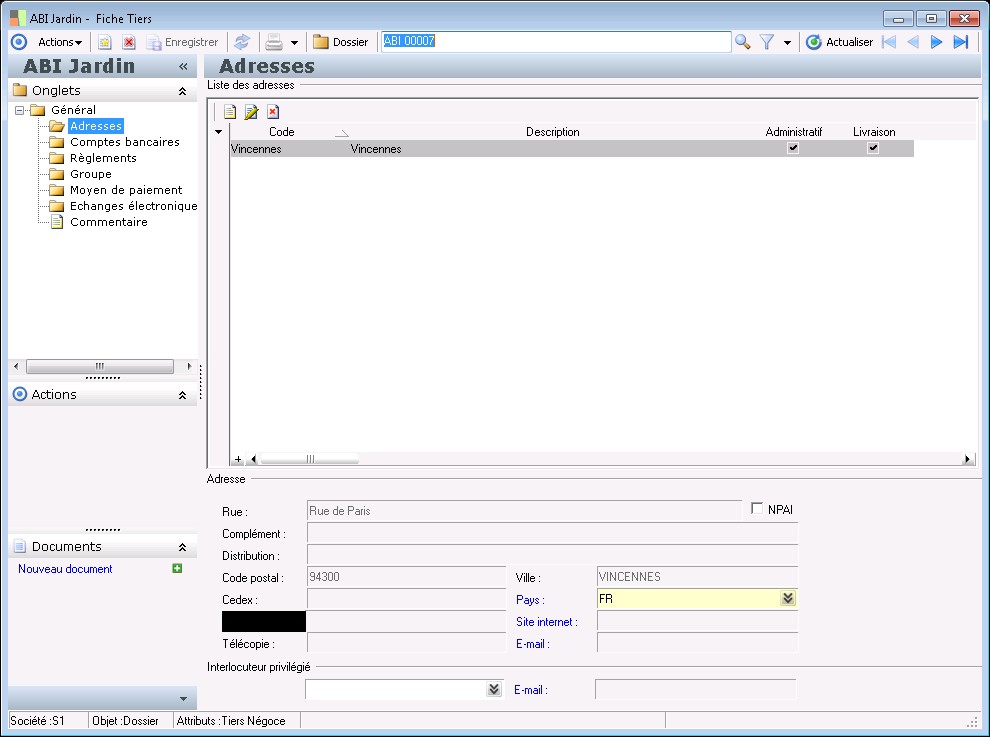This screenshot has width=990, height=737.
Task: Open the Pays dropdown list
Action: click(x=788, y=599)
